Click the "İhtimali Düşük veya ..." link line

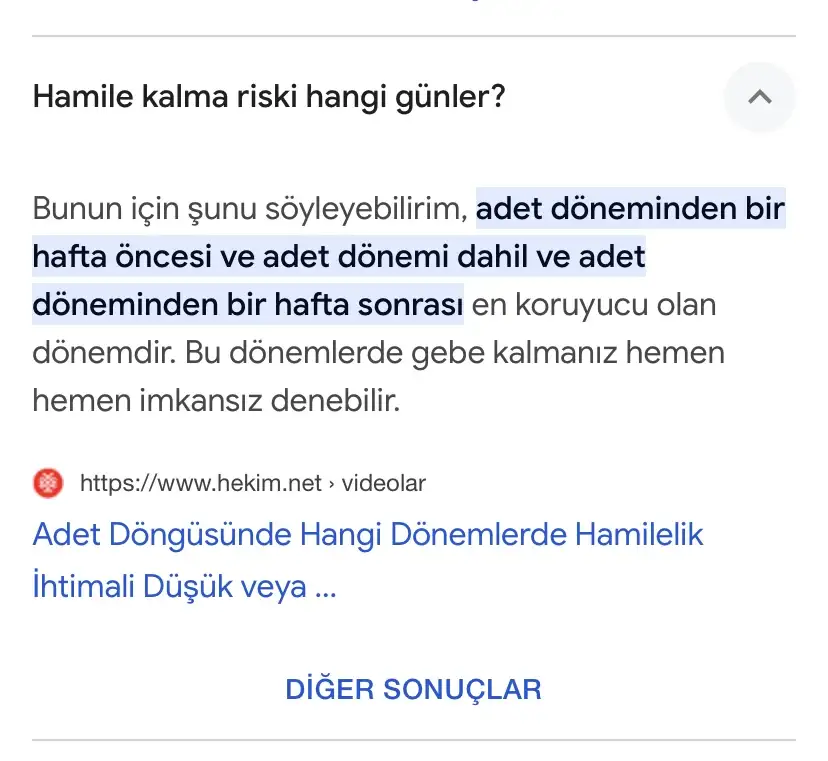coord(184,586)
